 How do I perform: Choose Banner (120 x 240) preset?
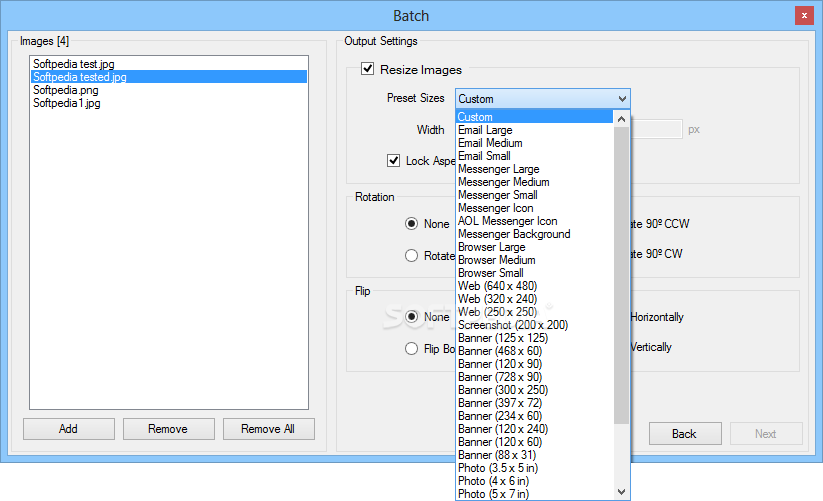coord(534,429)
